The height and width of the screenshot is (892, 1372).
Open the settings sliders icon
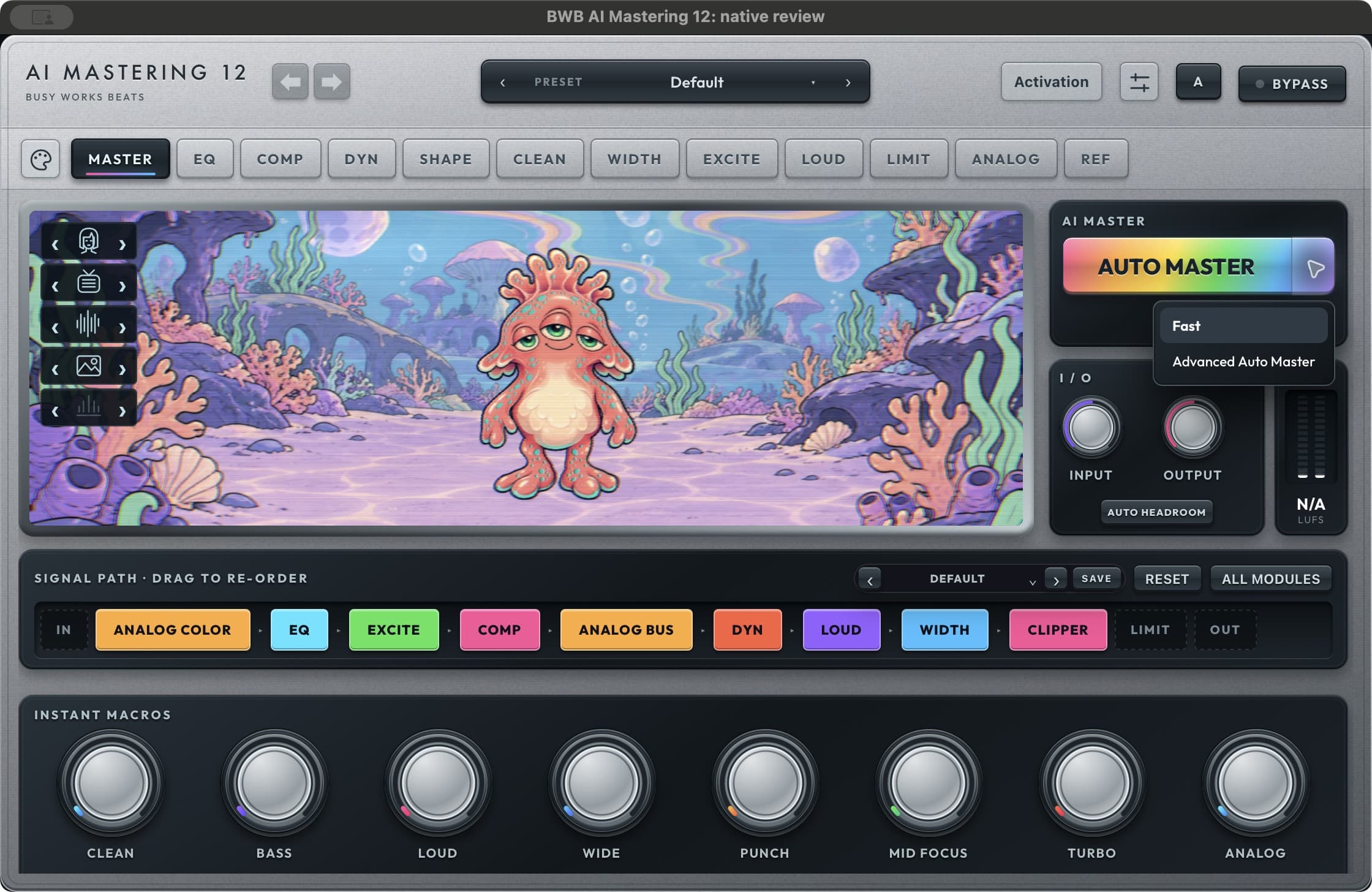(x=1139, y=81)
